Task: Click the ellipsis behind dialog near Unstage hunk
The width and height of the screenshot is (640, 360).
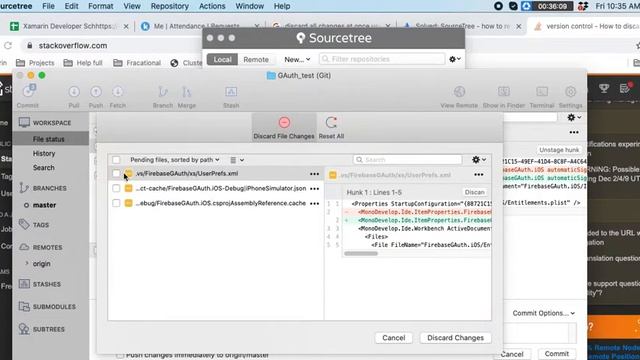Action: (x=574, y=132)
